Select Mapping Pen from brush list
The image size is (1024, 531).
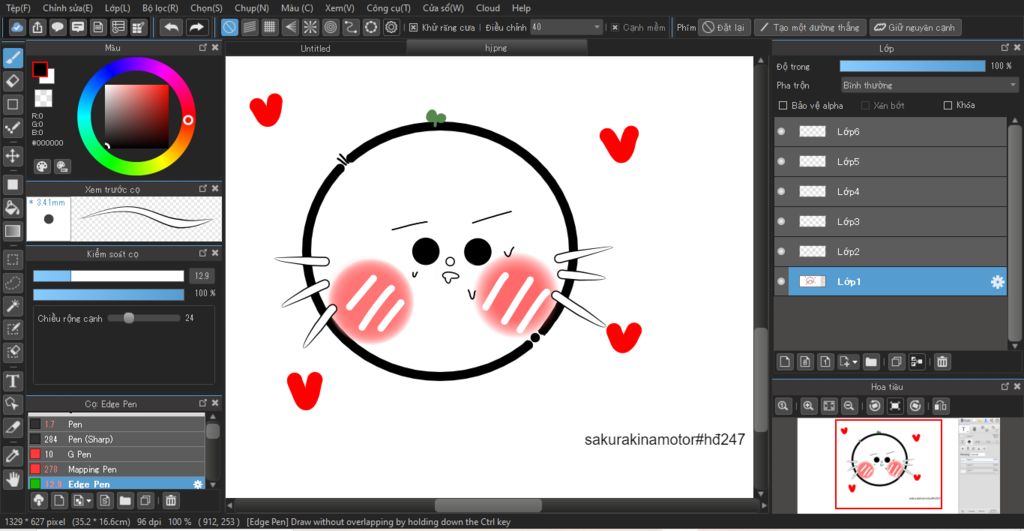click(116, 470)
